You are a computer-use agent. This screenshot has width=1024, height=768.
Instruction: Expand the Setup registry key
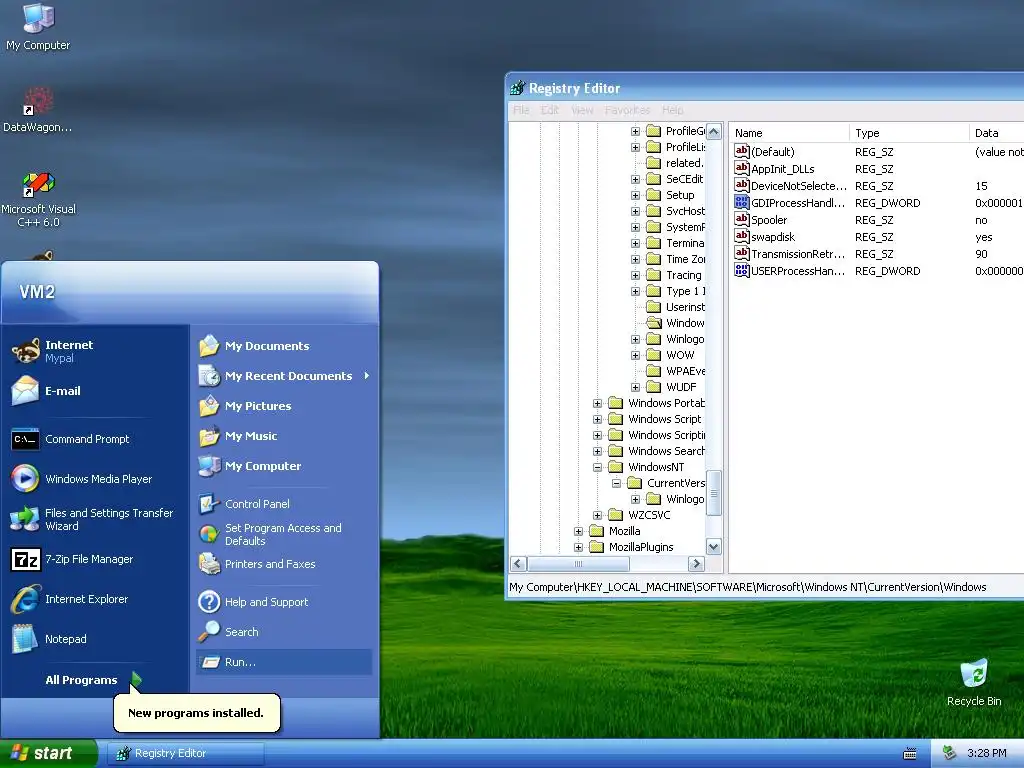point(635,195)
